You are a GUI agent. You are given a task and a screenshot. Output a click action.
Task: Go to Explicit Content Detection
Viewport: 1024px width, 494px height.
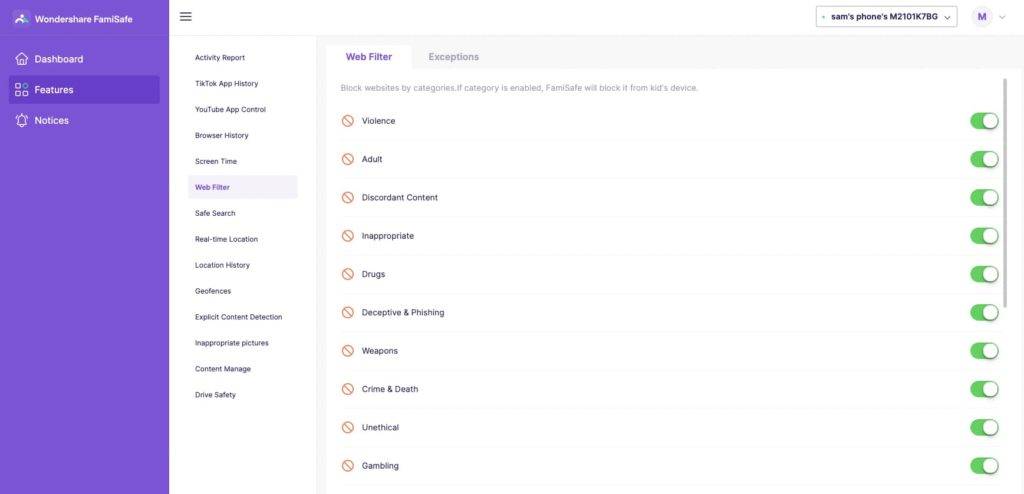click(238, 317)
